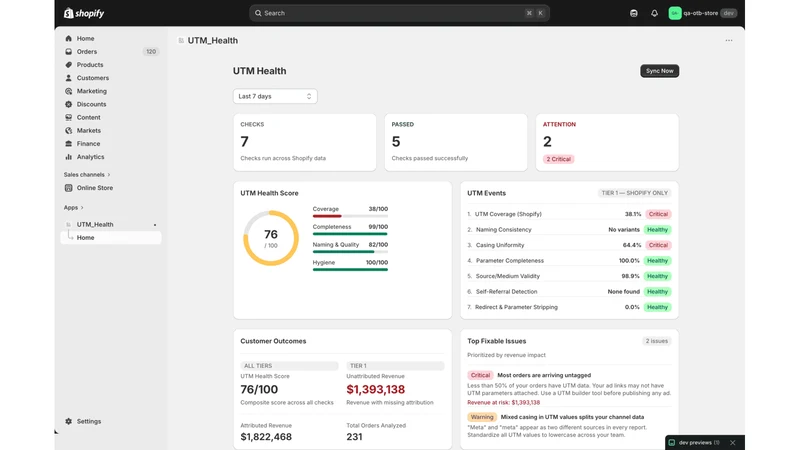This screenshot has width=800, height=450.
Task: Click the Discounts icon
Action: (x=68, y=104)
